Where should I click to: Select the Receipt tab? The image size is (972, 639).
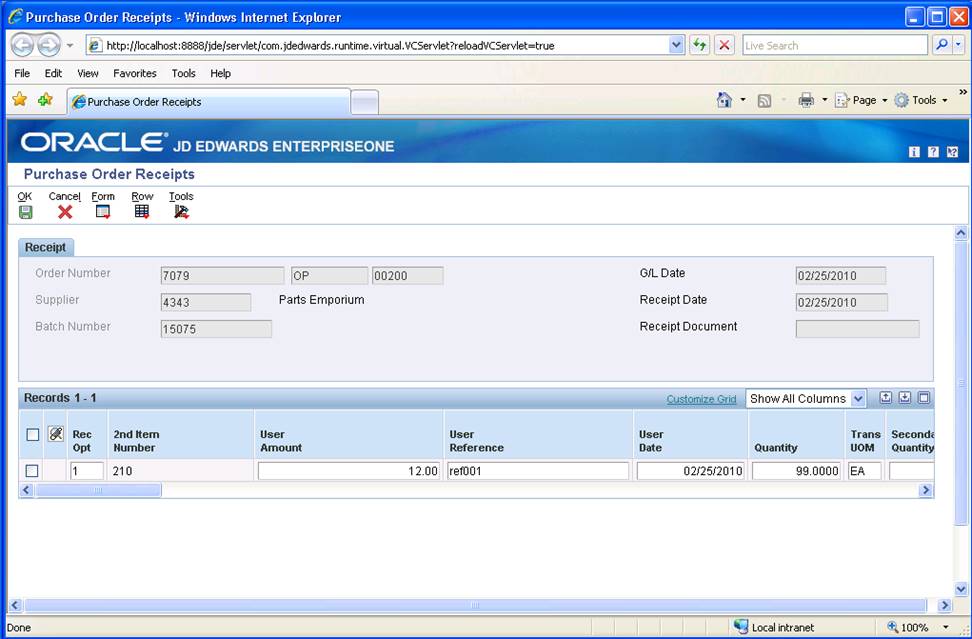46,247
